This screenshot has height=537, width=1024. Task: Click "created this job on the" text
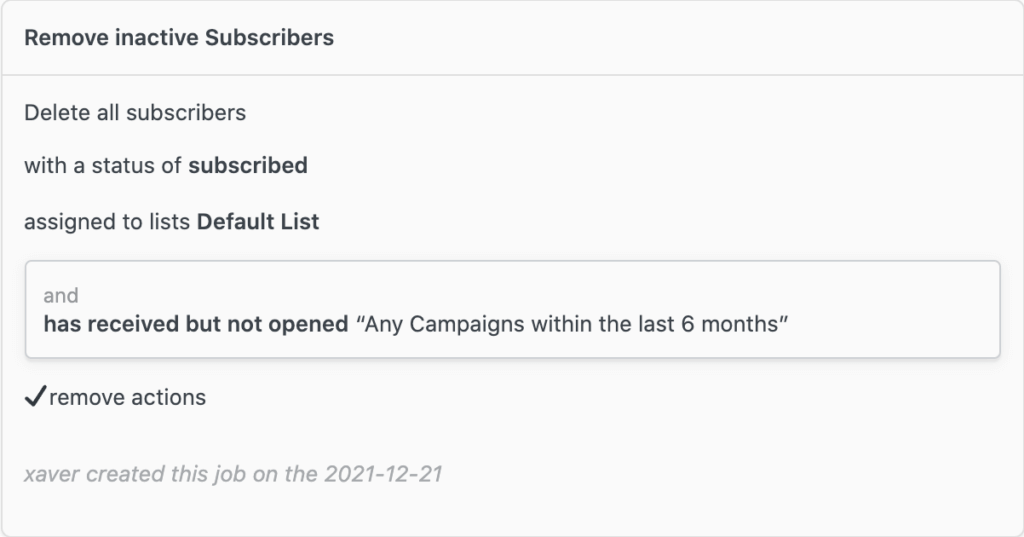click(x=202, y=474)
